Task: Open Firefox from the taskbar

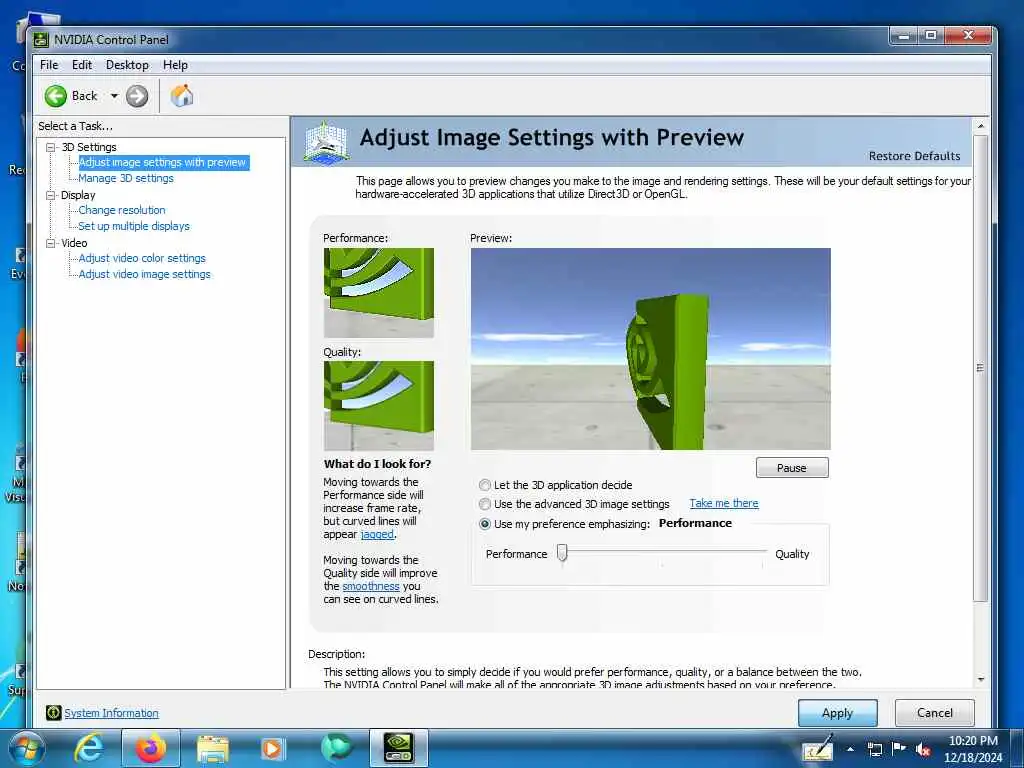Action: click(x=150, y=748)
